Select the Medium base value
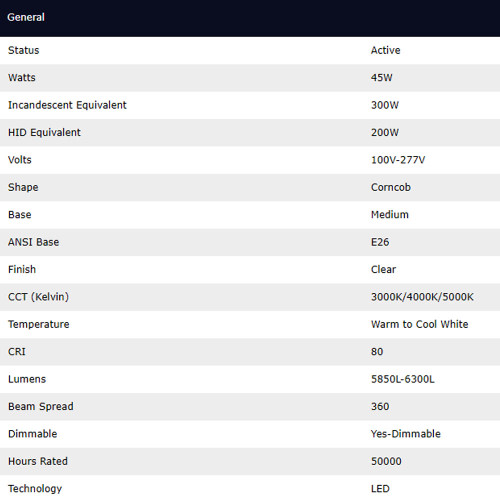This screenshot has width=500, height=500. [390, 215]
